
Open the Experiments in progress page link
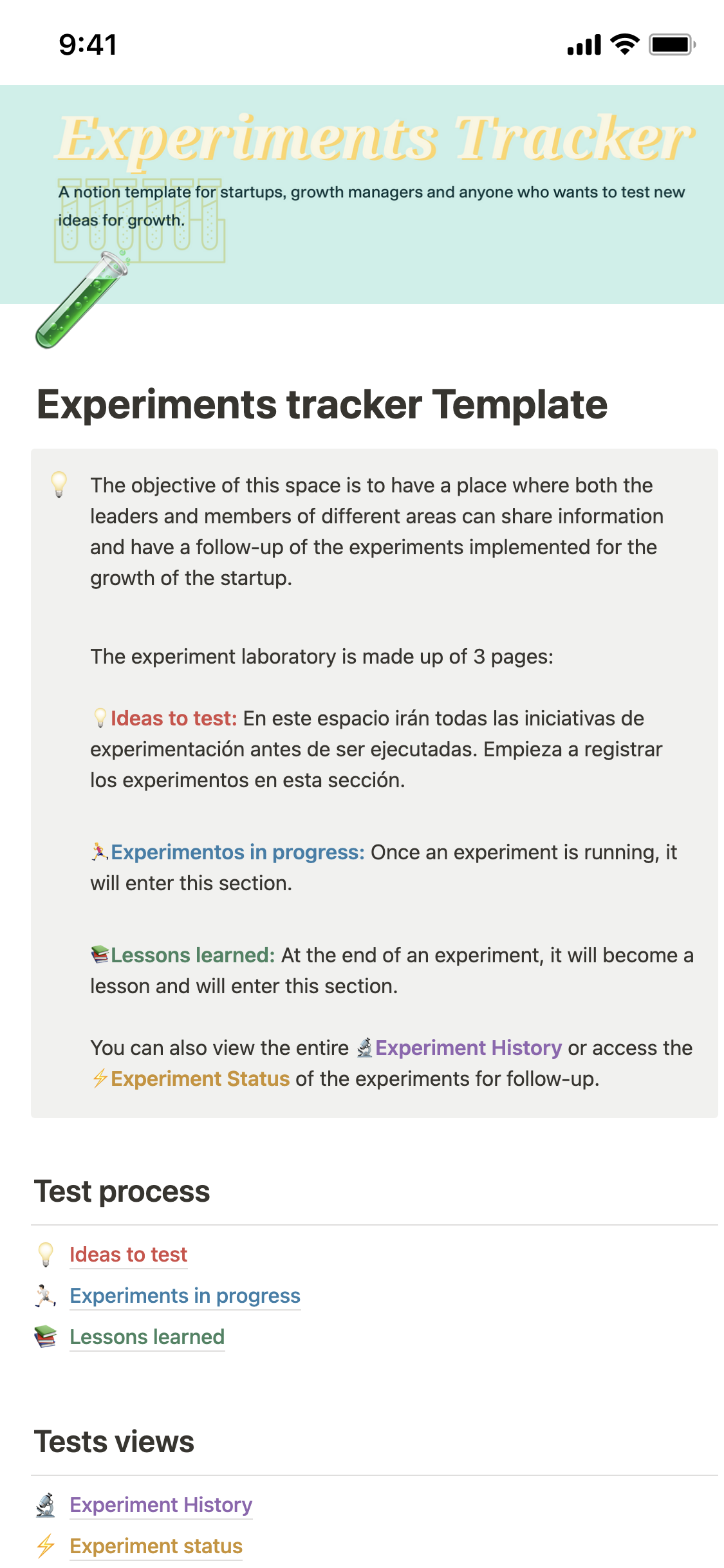click(x=185, y=1296)
